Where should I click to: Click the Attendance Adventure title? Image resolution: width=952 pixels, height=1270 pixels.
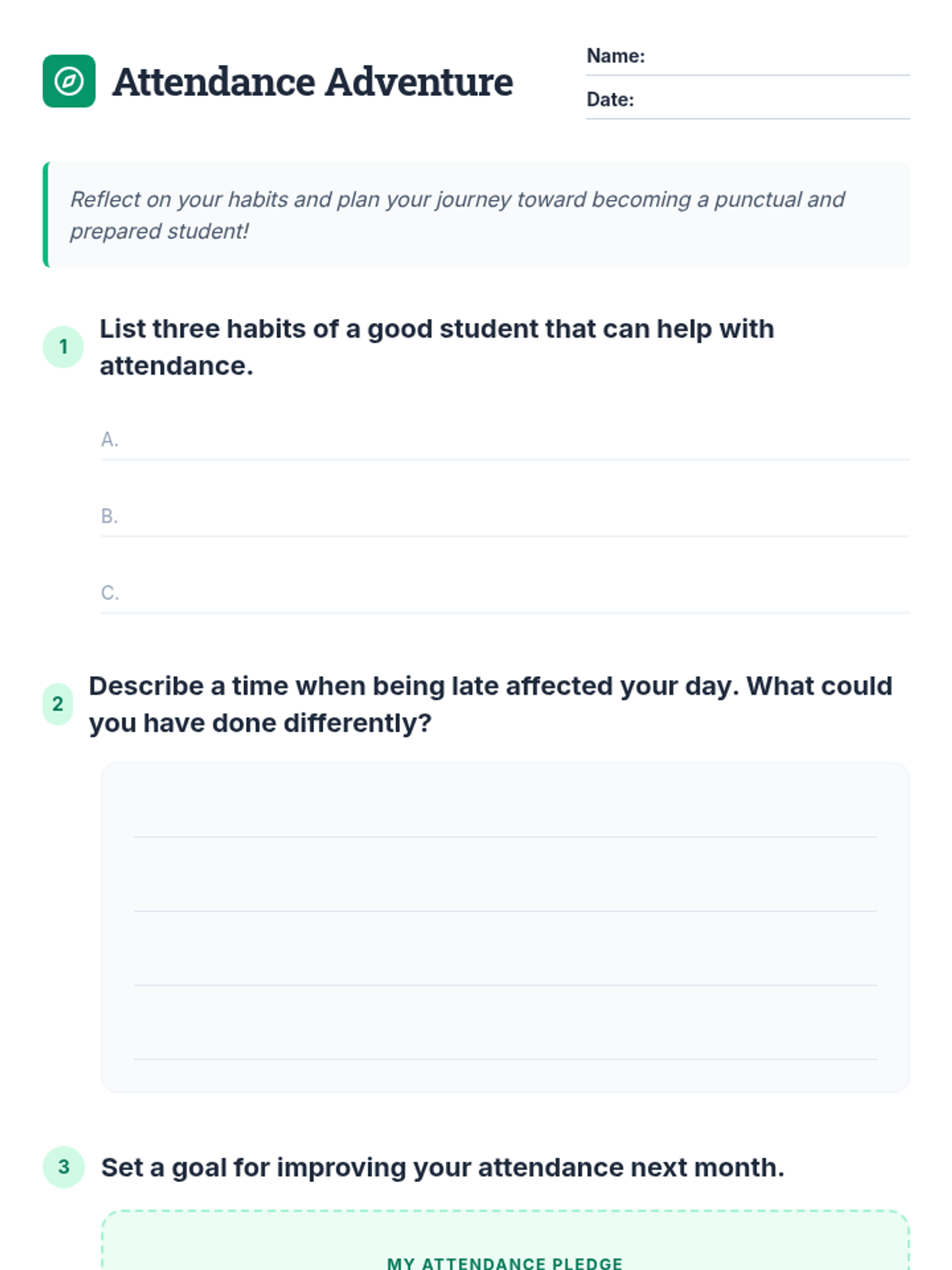point(313,82)
